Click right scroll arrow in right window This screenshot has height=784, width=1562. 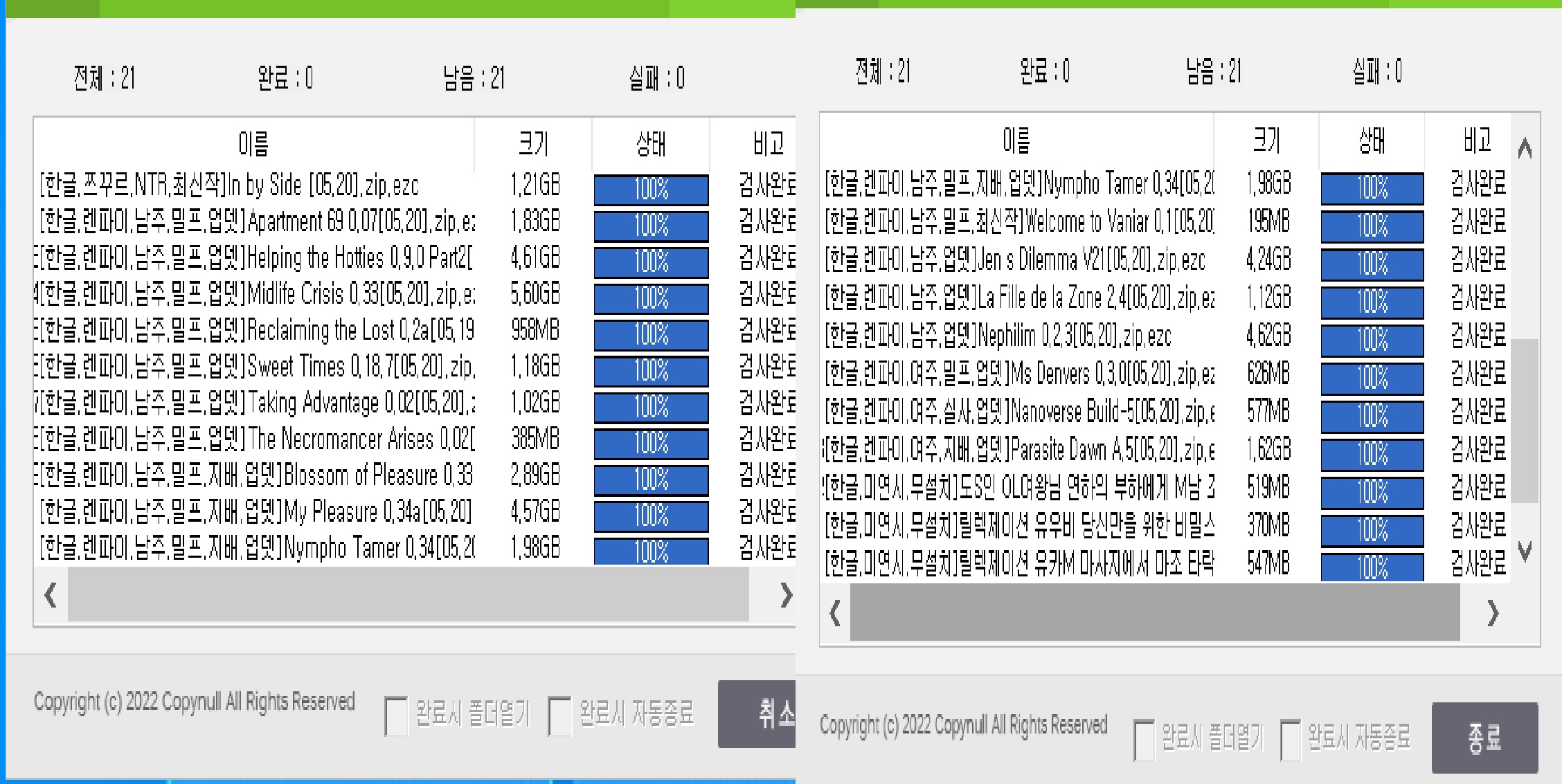pyautogui.click(x=1493, y=613)
